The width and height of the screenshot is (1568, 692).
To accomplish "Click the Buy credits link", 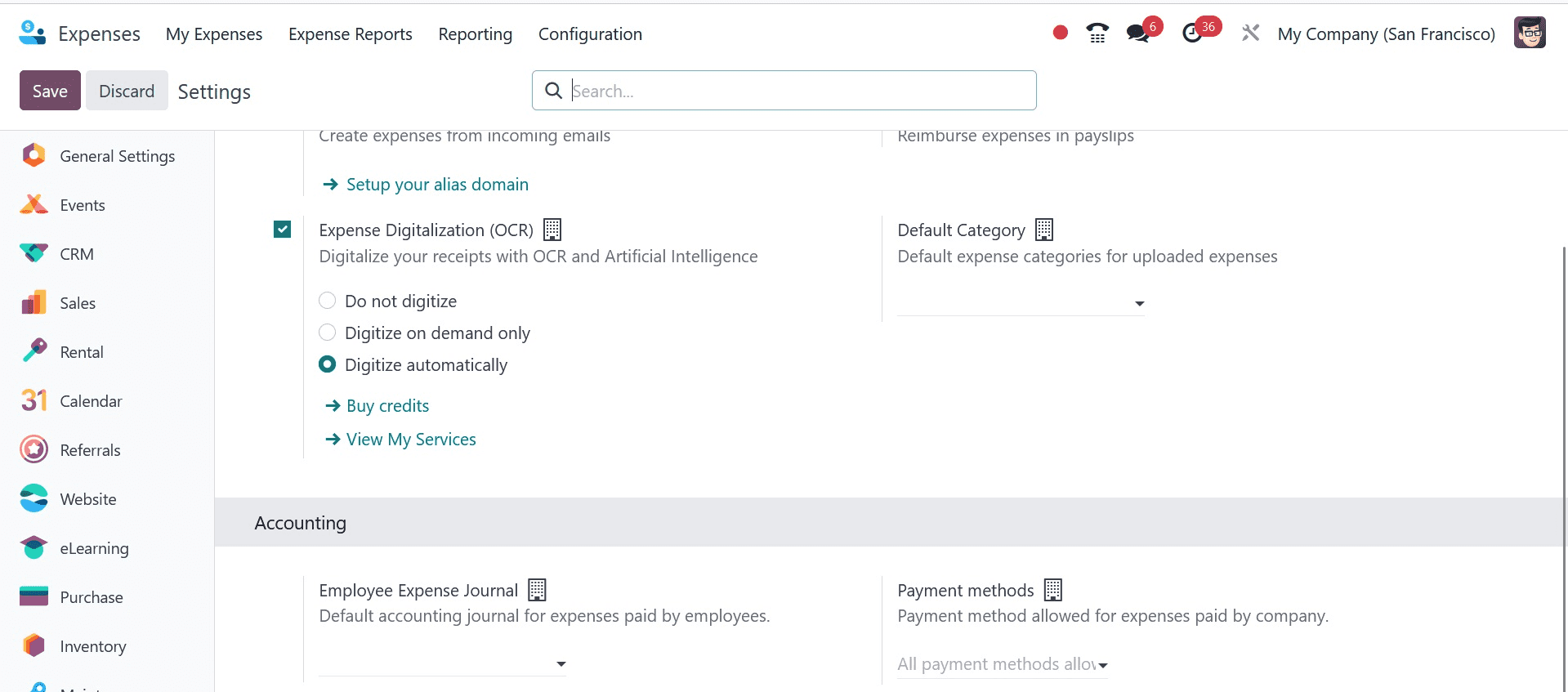I will (387, 406).
